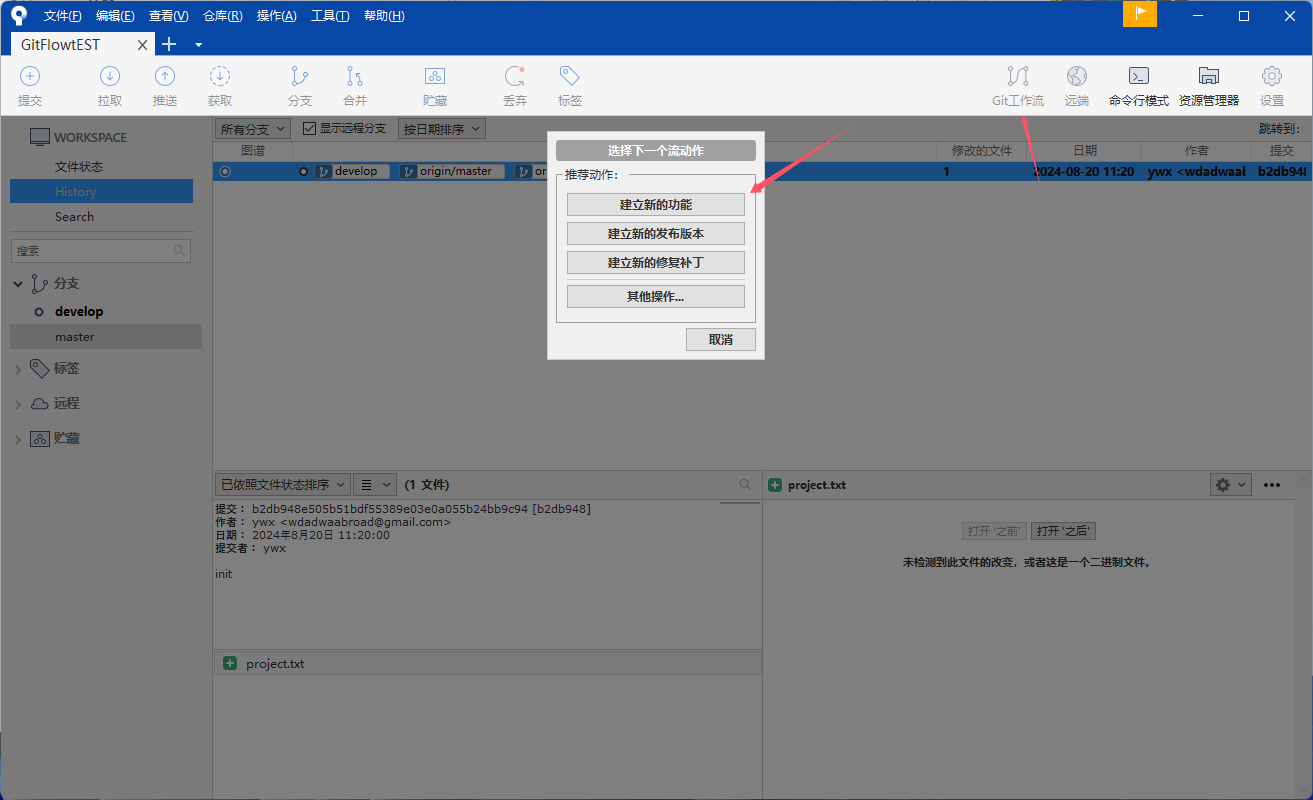1313x800 pixels.
Task: Open the 工具(T) menu
Action: pos(330,16)
